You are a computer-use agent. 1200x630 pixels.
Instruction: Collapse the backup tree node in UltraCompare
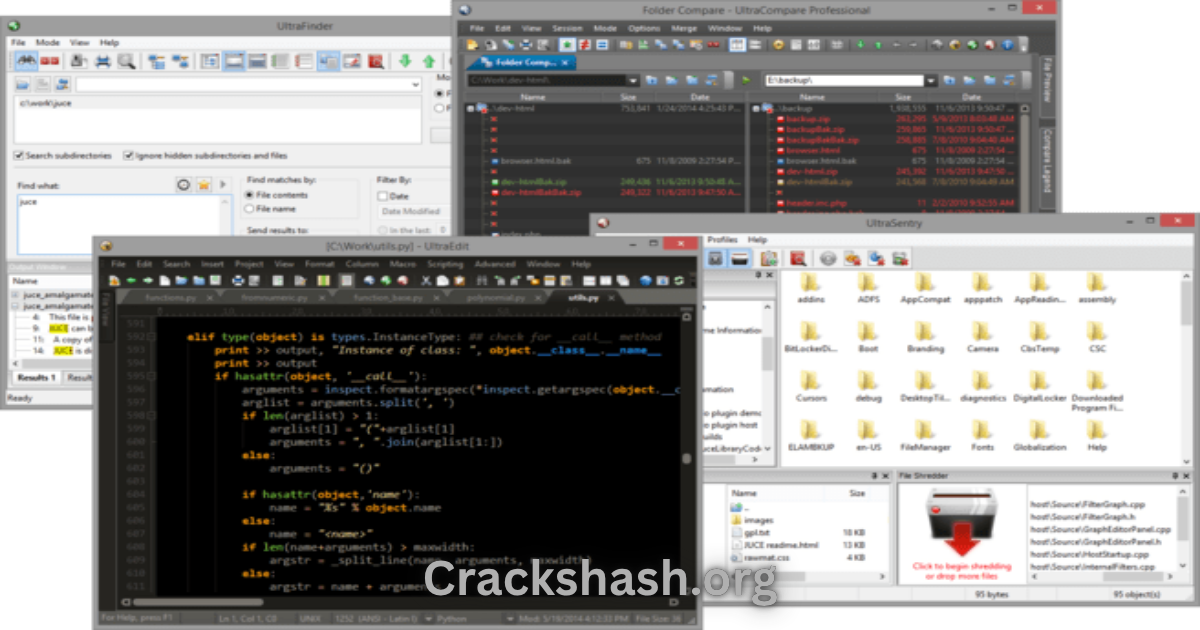[x=756, y=108]
